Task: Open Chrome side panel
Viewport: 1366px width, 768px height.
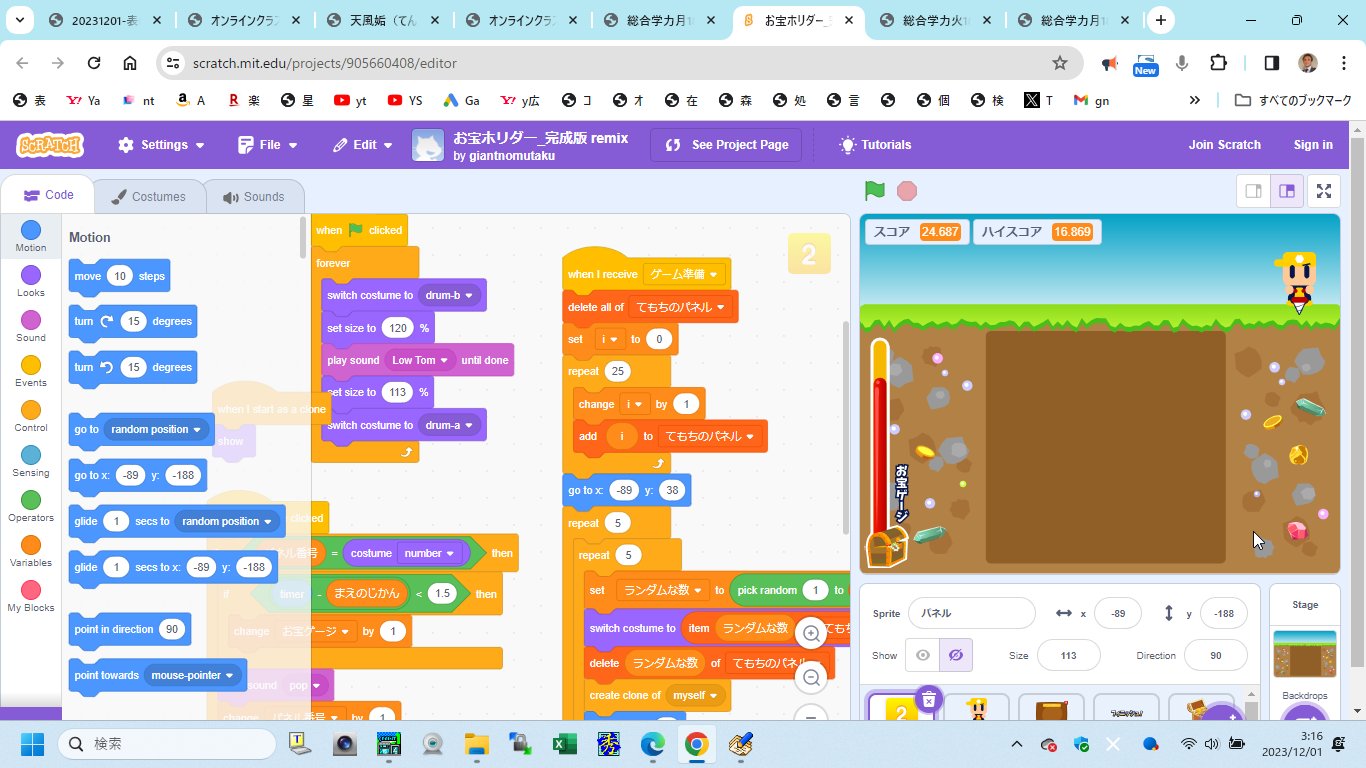Action: tap(1271, 63)
